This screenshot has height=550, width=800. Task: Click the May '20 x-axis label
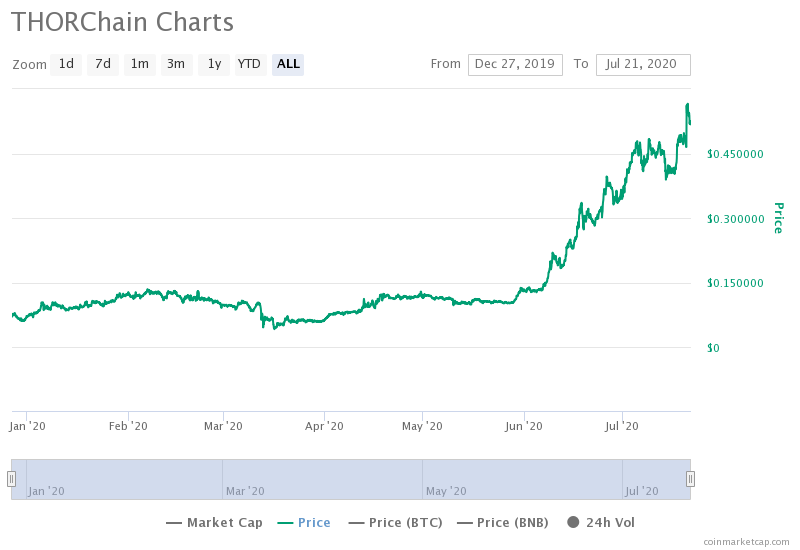[x=422, y=426]
